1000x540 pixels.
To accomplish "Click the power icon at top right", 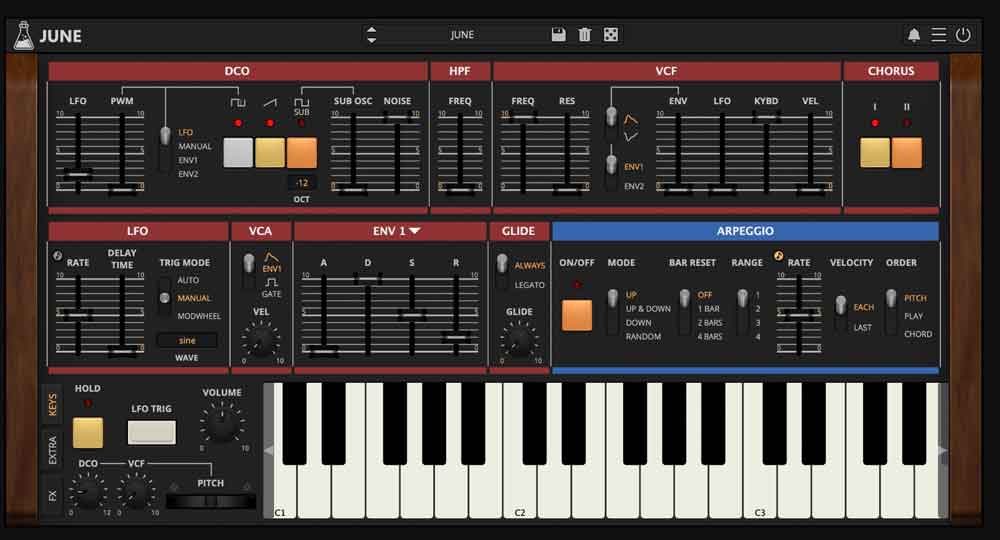I will pos(963,35).
